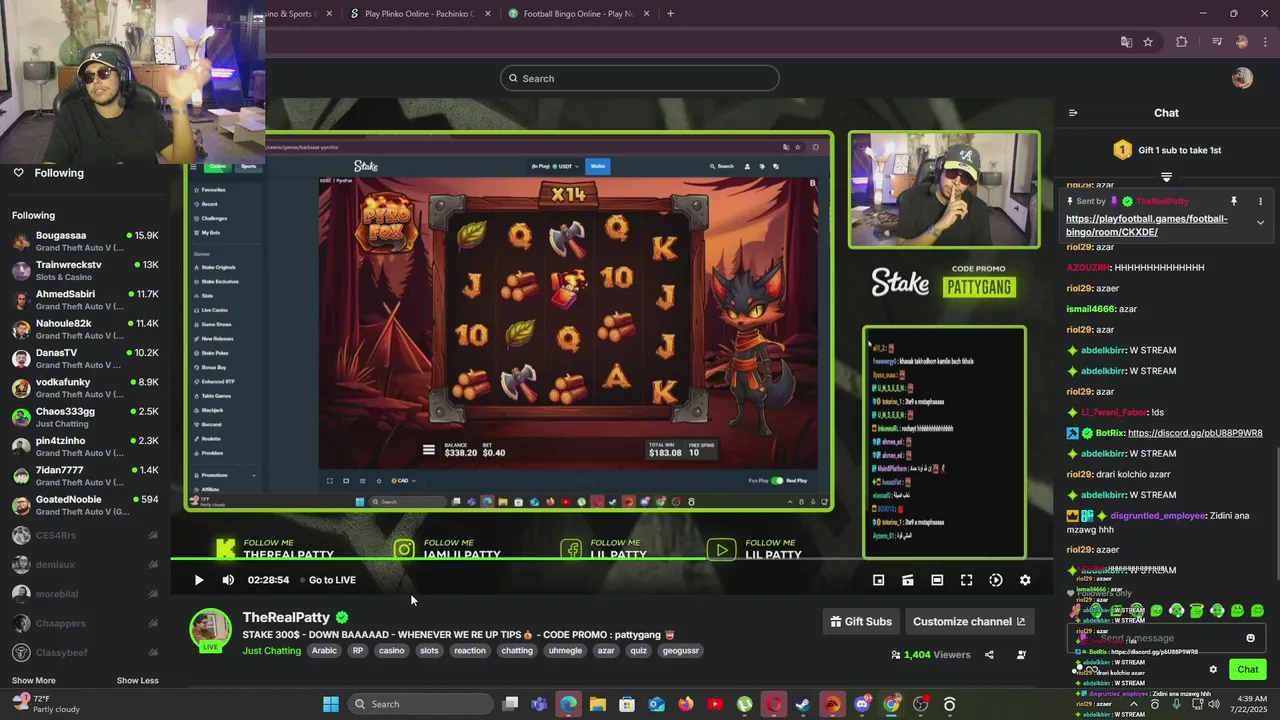Open TheRealPatty channel name
This screenshot has width=1280, height=720.
(286, 617)
